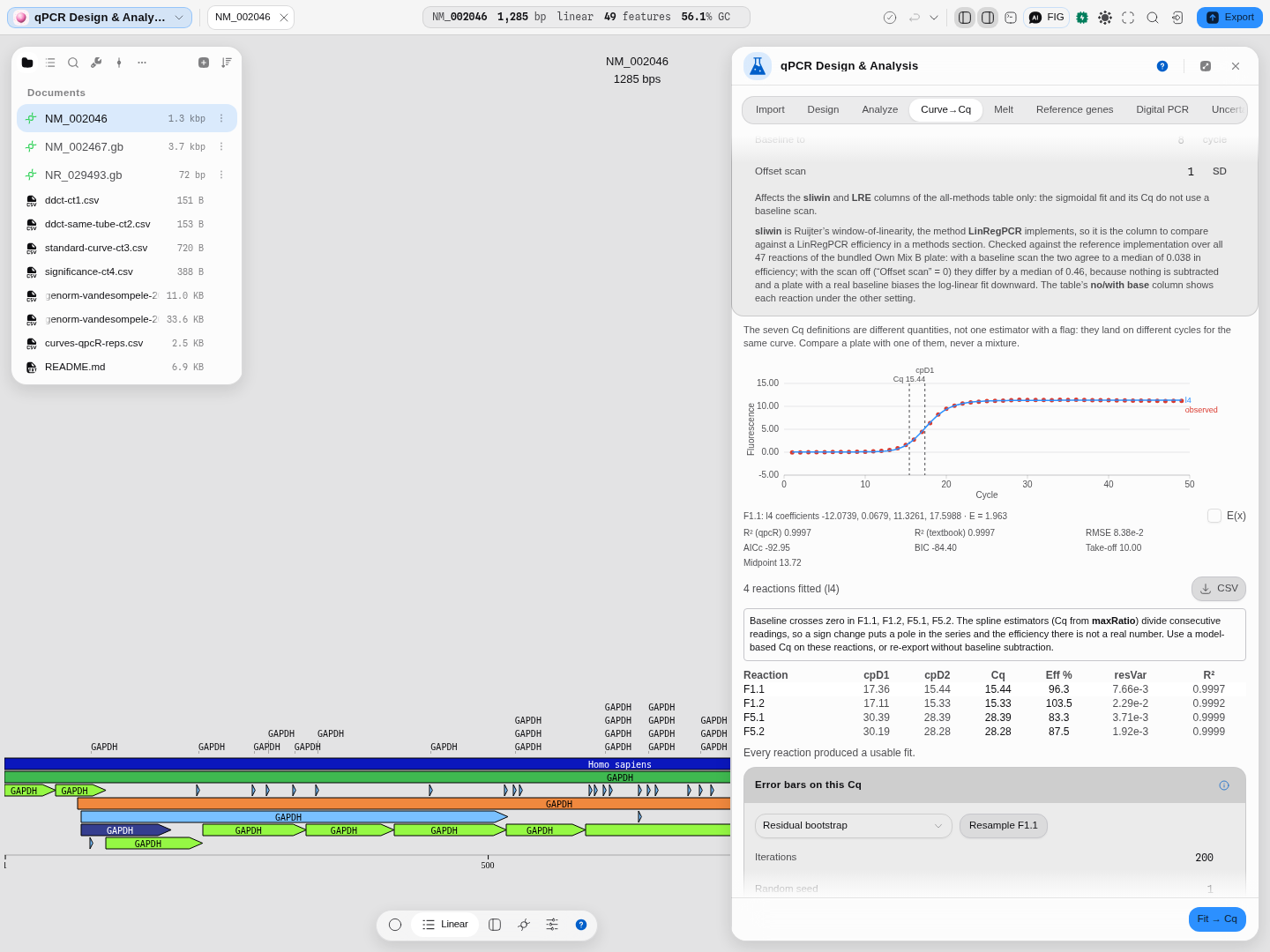The height and width of the screenshot is (952, 1270).
Task: Click the sun brightness theme icon
Action: [x=1105, y=18]
